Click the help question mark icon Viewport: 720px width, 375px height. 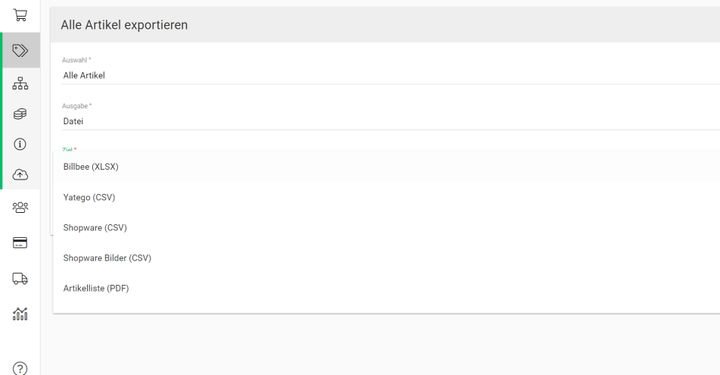point(20,368)
